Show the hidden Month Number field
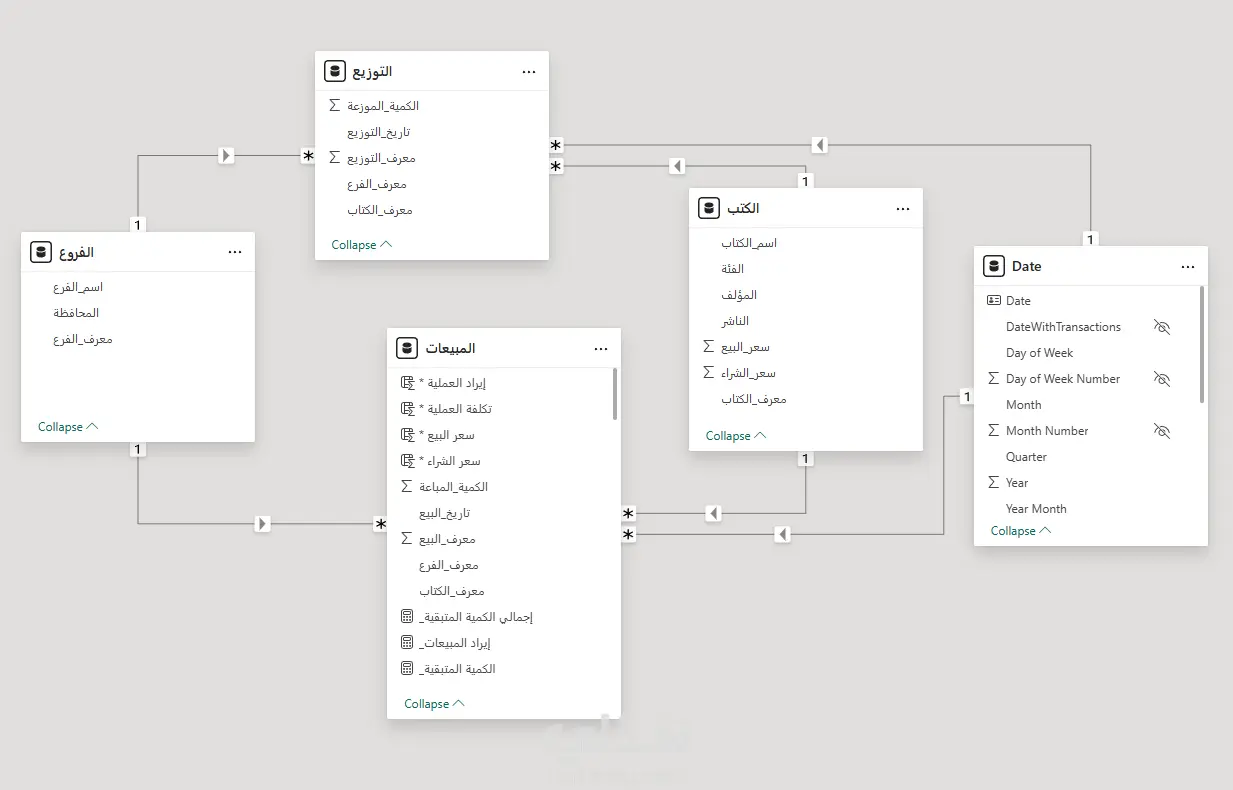Screen dimensions: 1233x790 (x=1161, y=431)
